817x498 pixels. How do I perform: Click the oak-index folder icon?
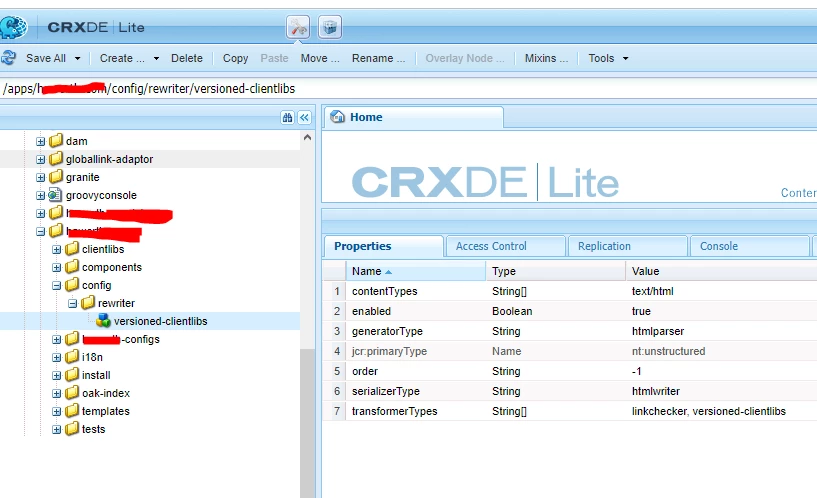72,393
